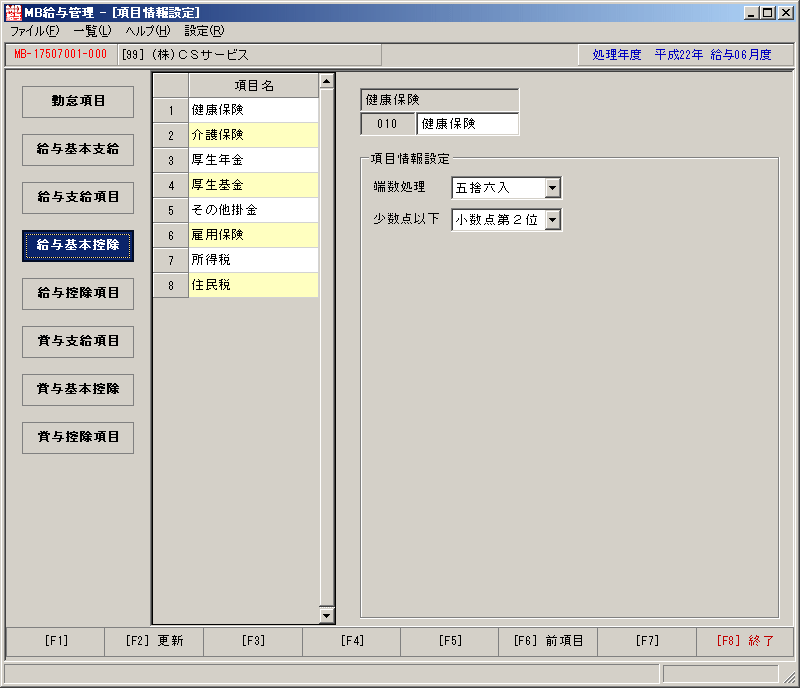Expand the 少数点以下 dropdown arrow

[x=553, y=220]
